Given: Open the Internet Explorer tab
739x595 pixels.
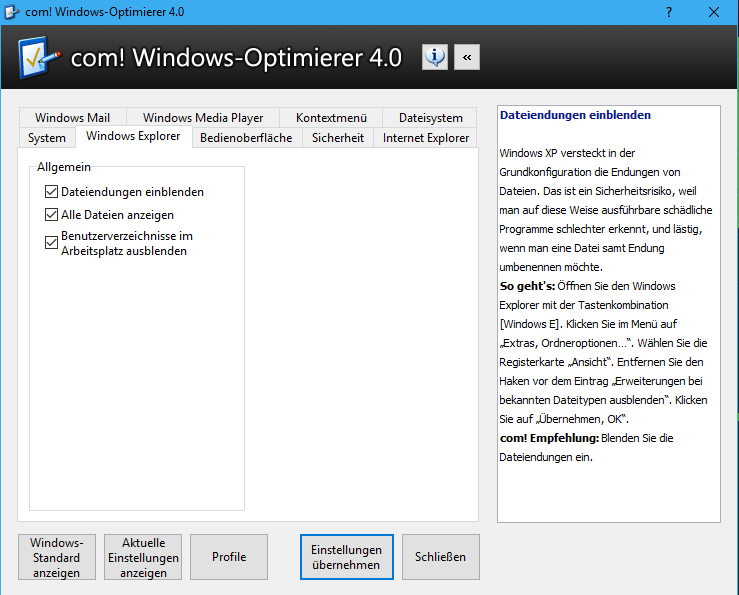Looking at the screenshot, I should (x=426, y=138).
